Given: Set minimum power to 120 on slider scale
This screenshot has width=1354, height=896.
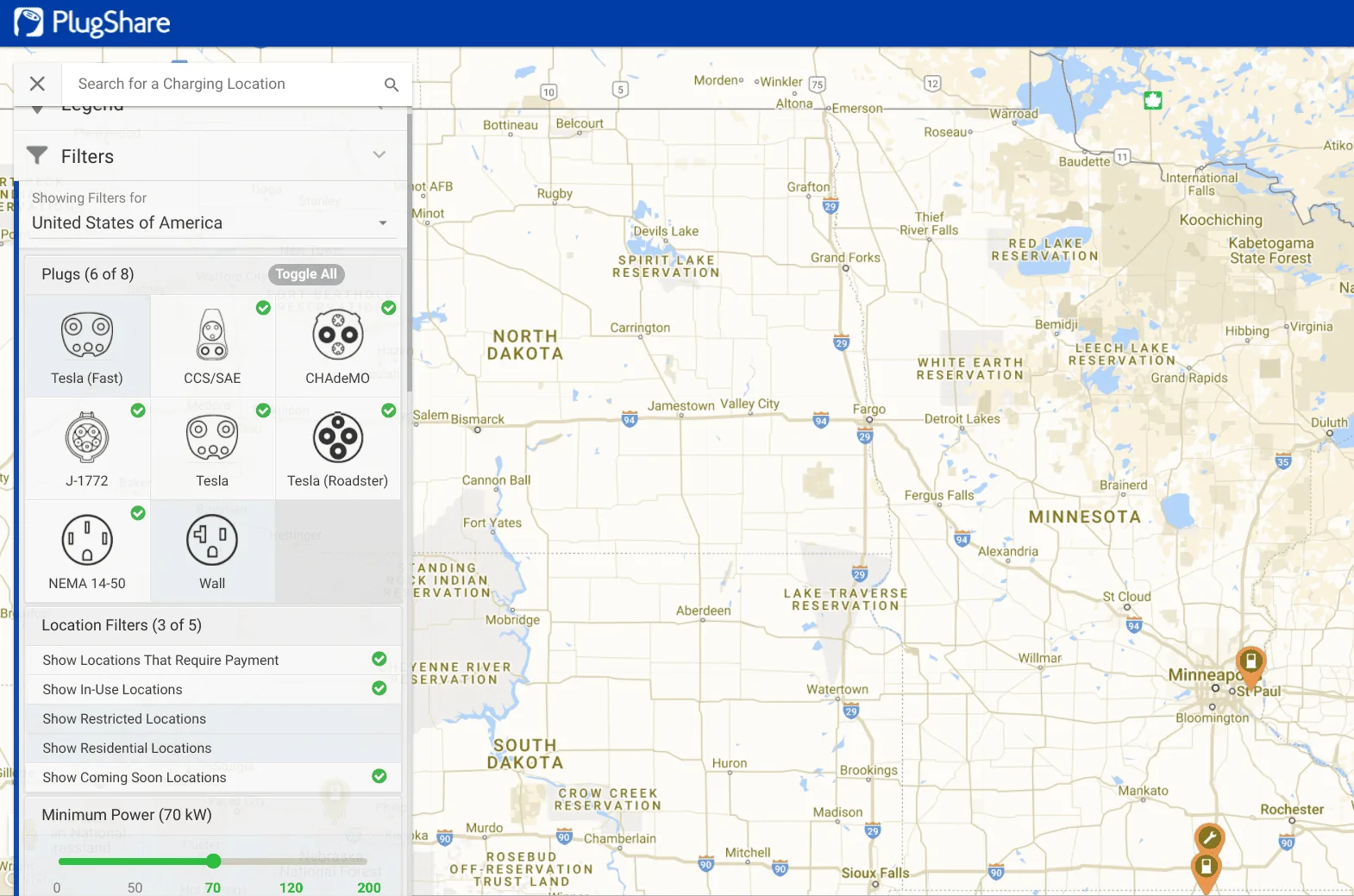Looking at the screenshot, I should pyautogui.click(x=291, y=887).
